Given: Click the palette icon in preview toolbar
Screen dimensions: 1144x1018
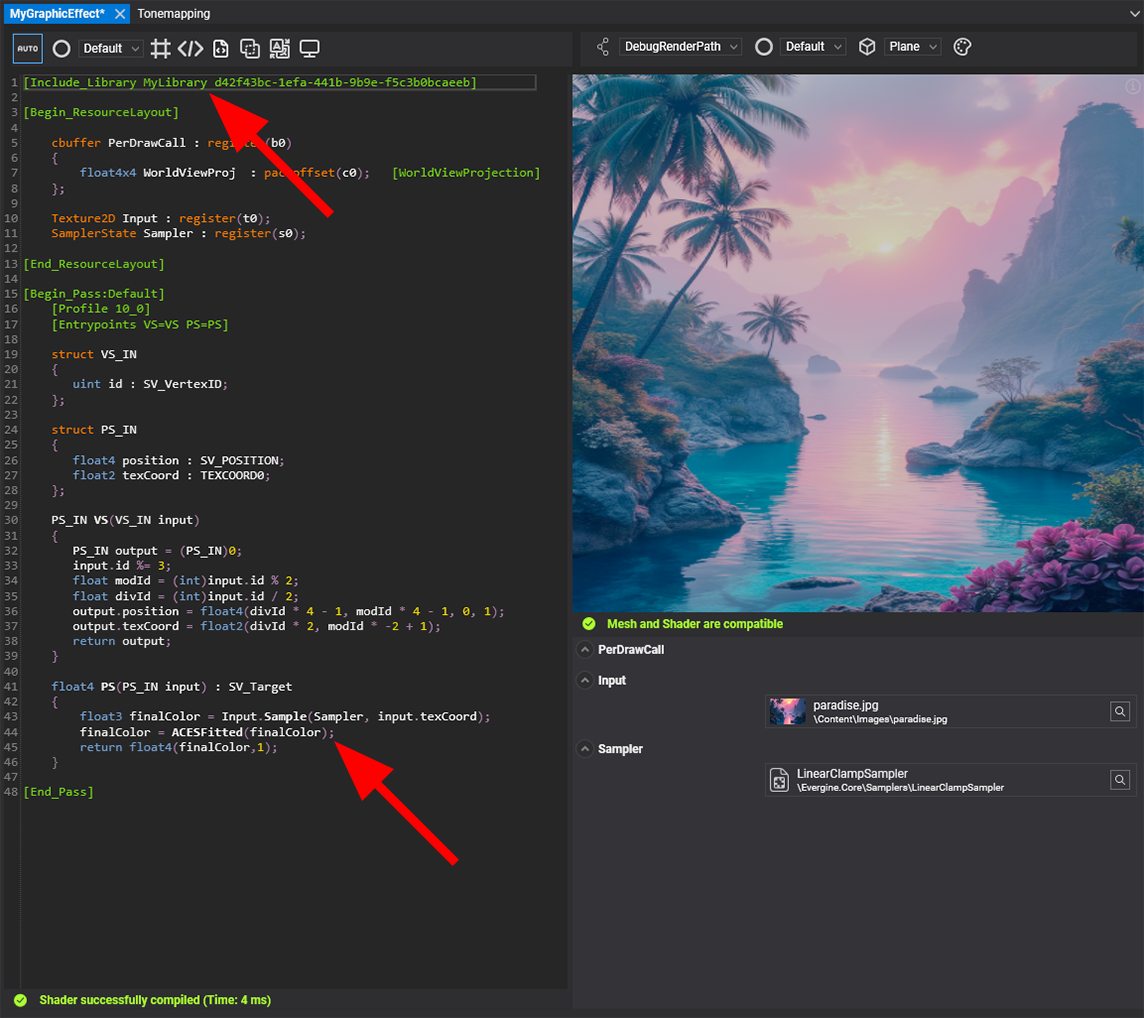Looking at the screenshot, I should tap(962, 47).
